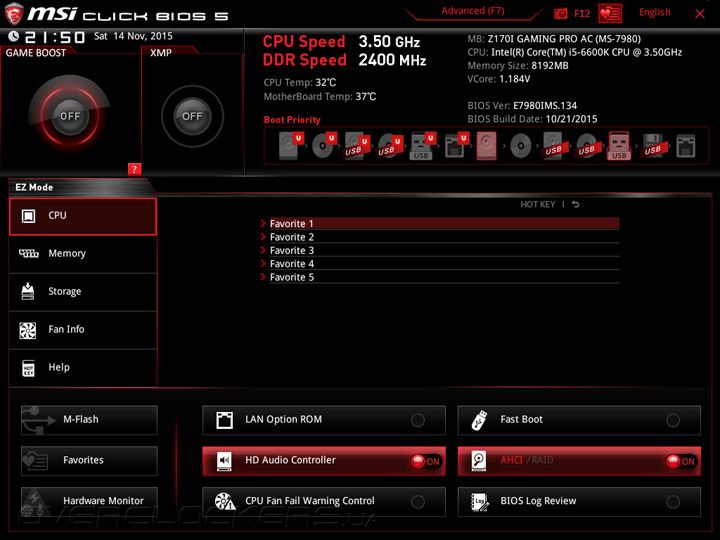
Task: Toggle the GAME BOOST knob
Action: point(70,116)
